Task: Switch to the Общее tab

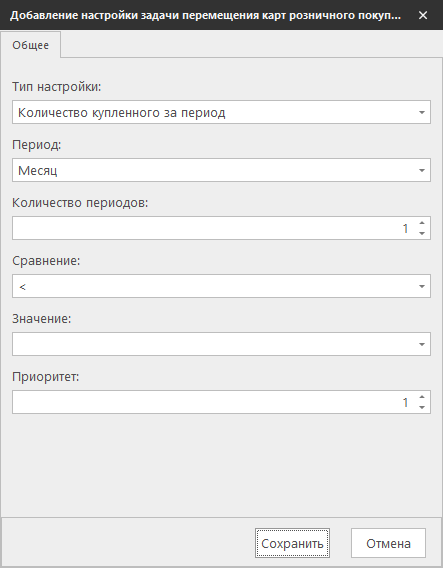Action: (x=30, y=45)
